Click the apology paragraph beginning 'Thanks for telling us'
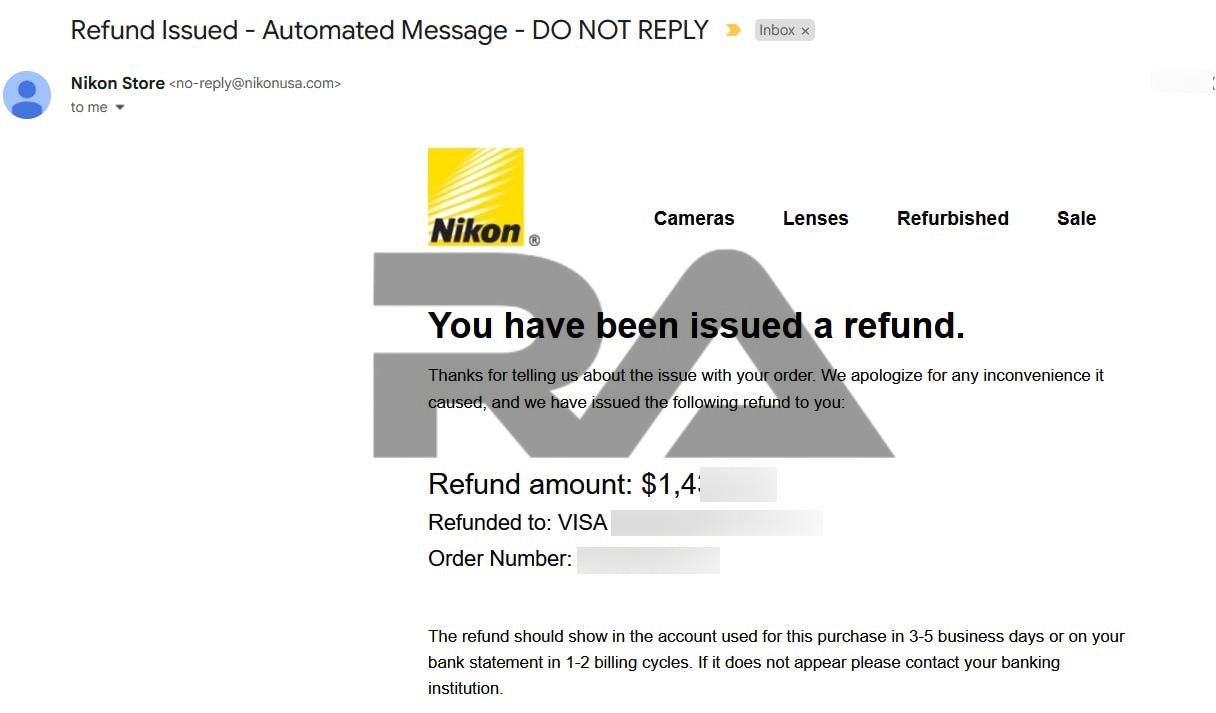The width and height of the screenshot is (1216, 713). 766,389
